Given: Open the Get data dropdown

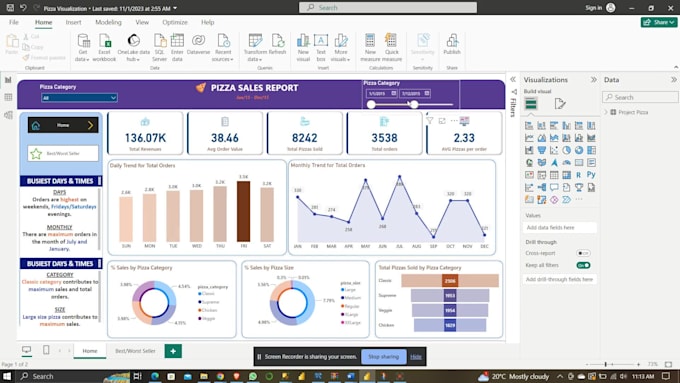Looking at the screenshot, I should [x=82, y=48].
